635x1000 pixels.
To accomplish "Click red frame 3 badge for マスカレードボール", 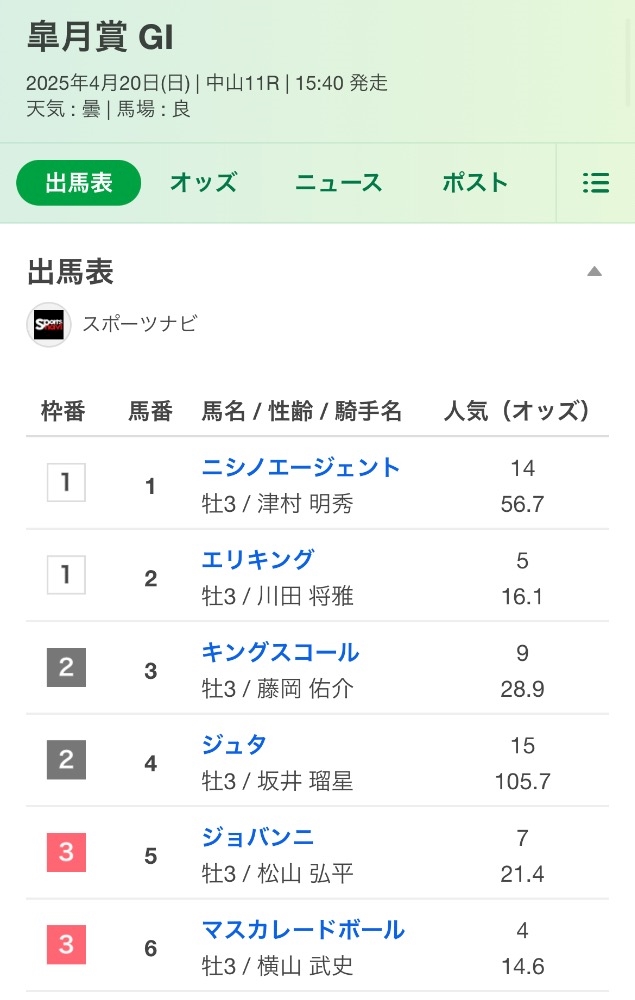I will 66,945.
